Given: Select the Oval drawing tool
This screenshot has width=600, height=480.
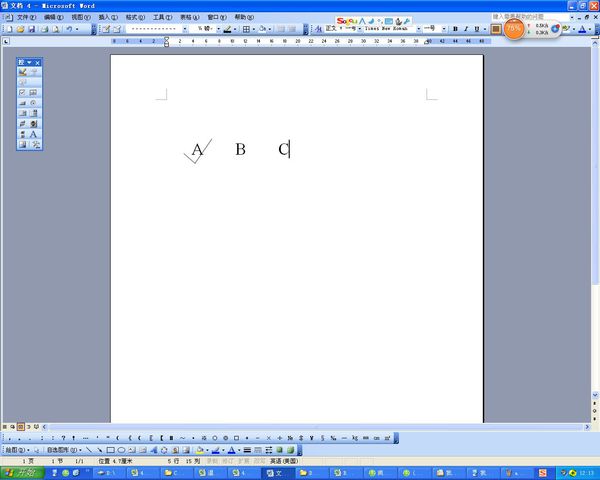Looking at the screenshot, I should click(x=121, y=450).
